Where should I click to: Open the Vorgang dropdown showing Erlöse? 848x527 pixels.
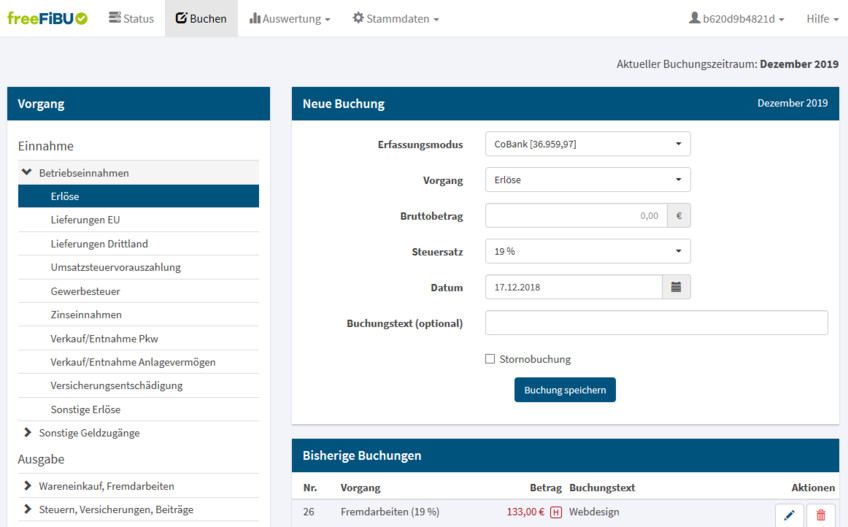coord(587,180)
